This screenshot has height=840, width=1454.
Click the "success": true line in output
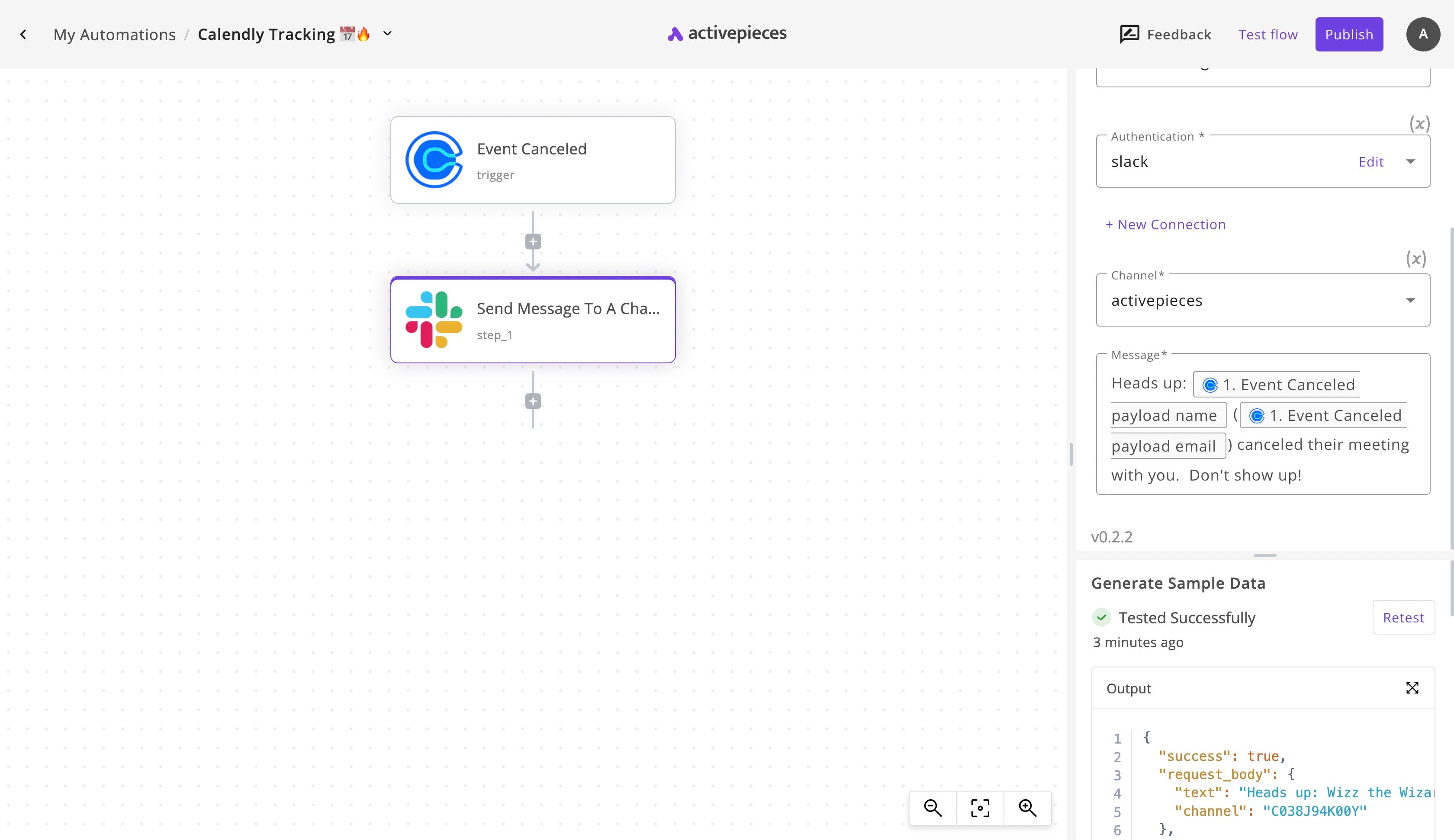click(1222, 757)
